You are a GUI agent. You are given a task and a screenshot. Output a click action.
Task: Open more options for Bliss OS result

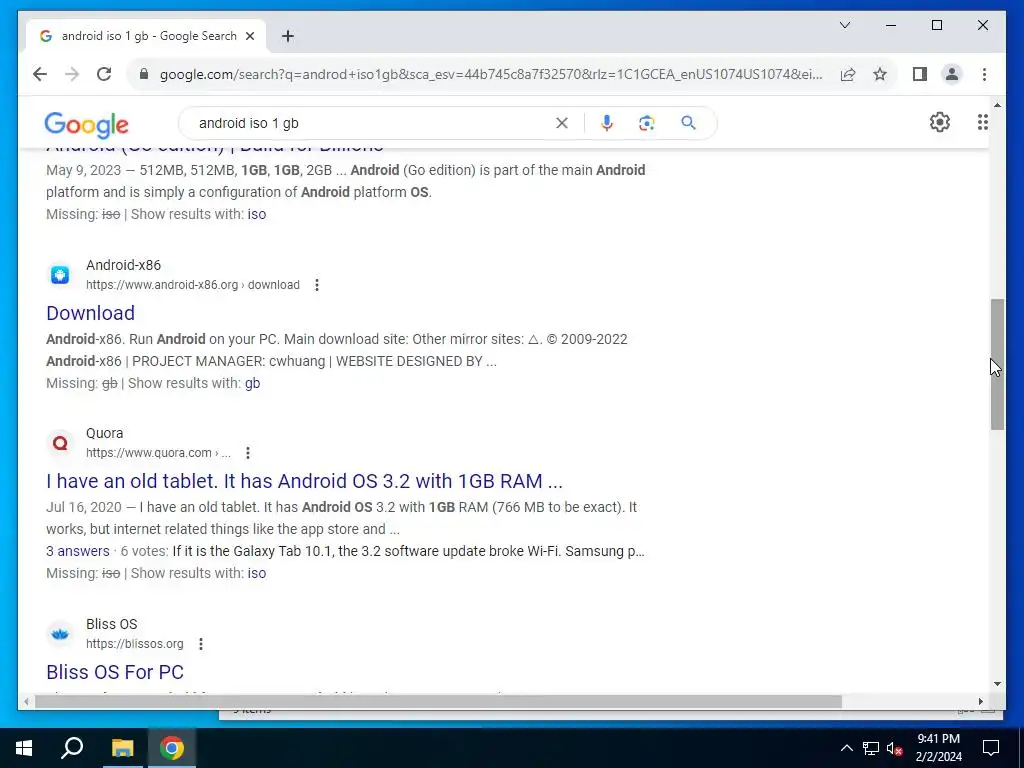(200, 644)
